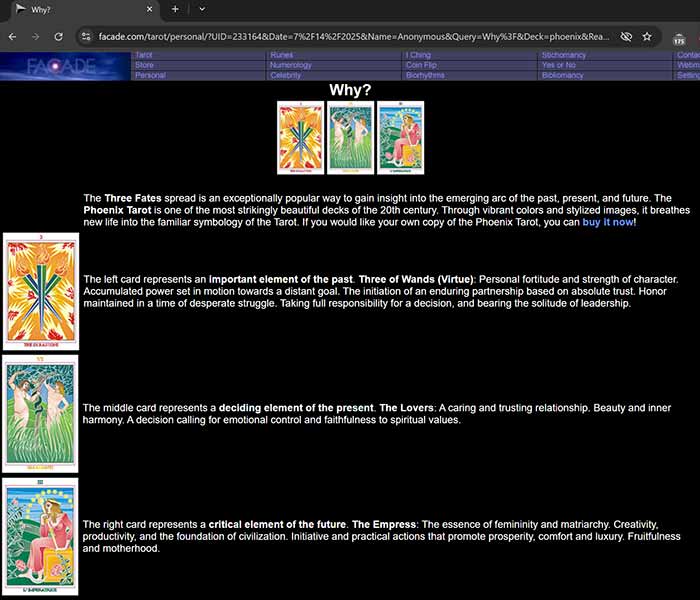The width and height of the screenshot is (700, 600).
Task: Click small Empress card at top right
Action: [x=400, y=138]
